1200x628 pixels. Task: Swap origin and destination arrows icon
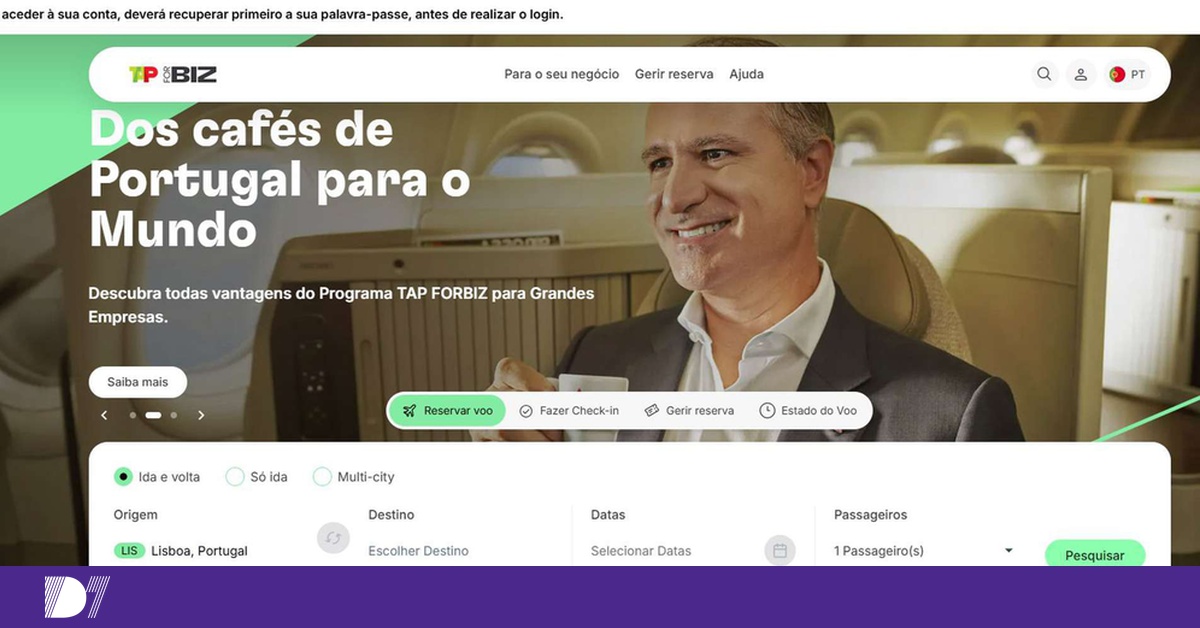333,538
